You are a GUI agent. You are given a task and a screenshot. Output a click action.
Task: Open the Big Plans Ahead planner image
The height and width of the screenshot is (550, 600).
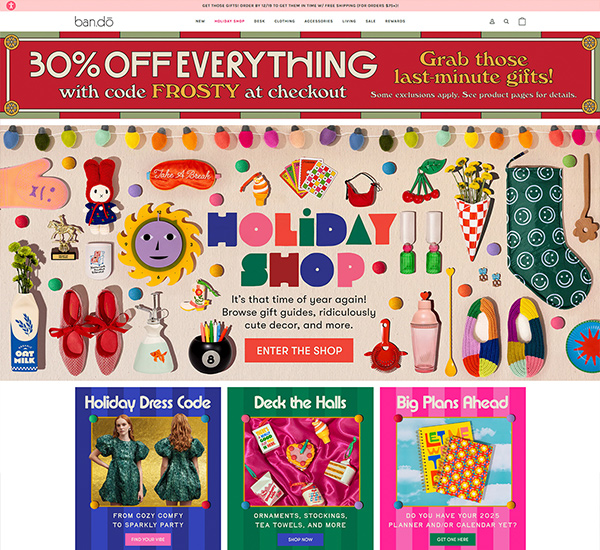tap(454, 461)
